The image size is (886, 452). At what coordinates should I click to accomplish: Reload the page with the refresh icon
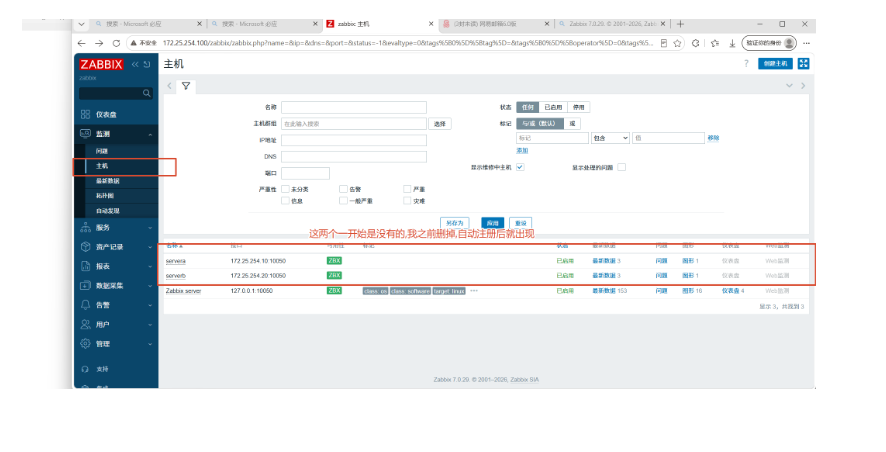116,43
